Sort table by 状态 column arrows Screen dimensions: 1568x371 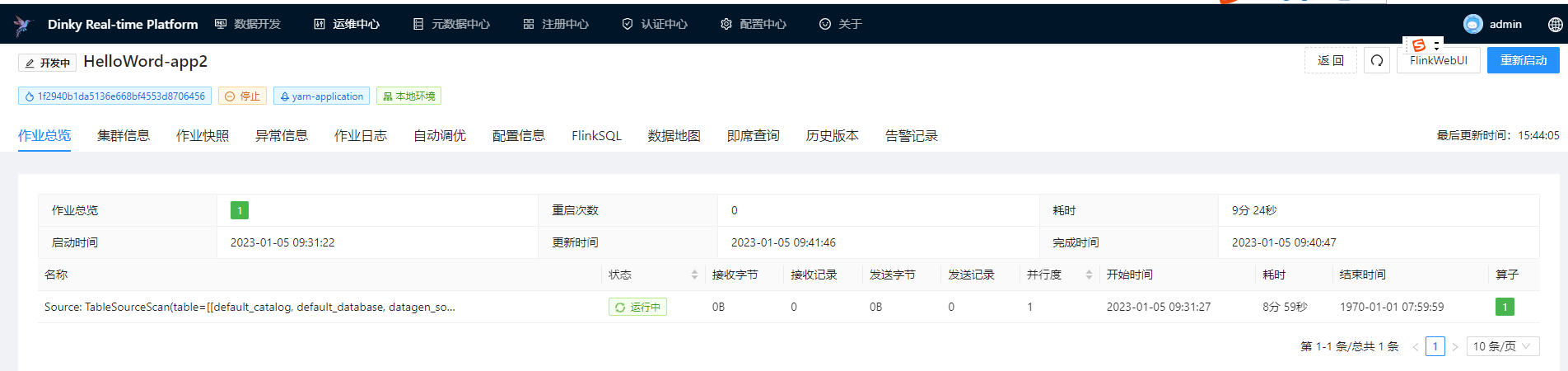(694, 275)
